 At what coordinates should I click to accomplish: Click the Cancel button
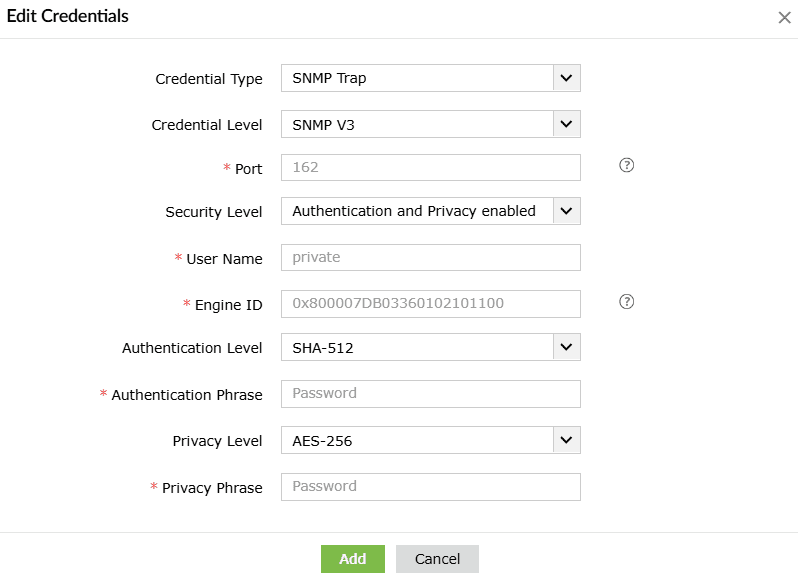tap(437, 559)
